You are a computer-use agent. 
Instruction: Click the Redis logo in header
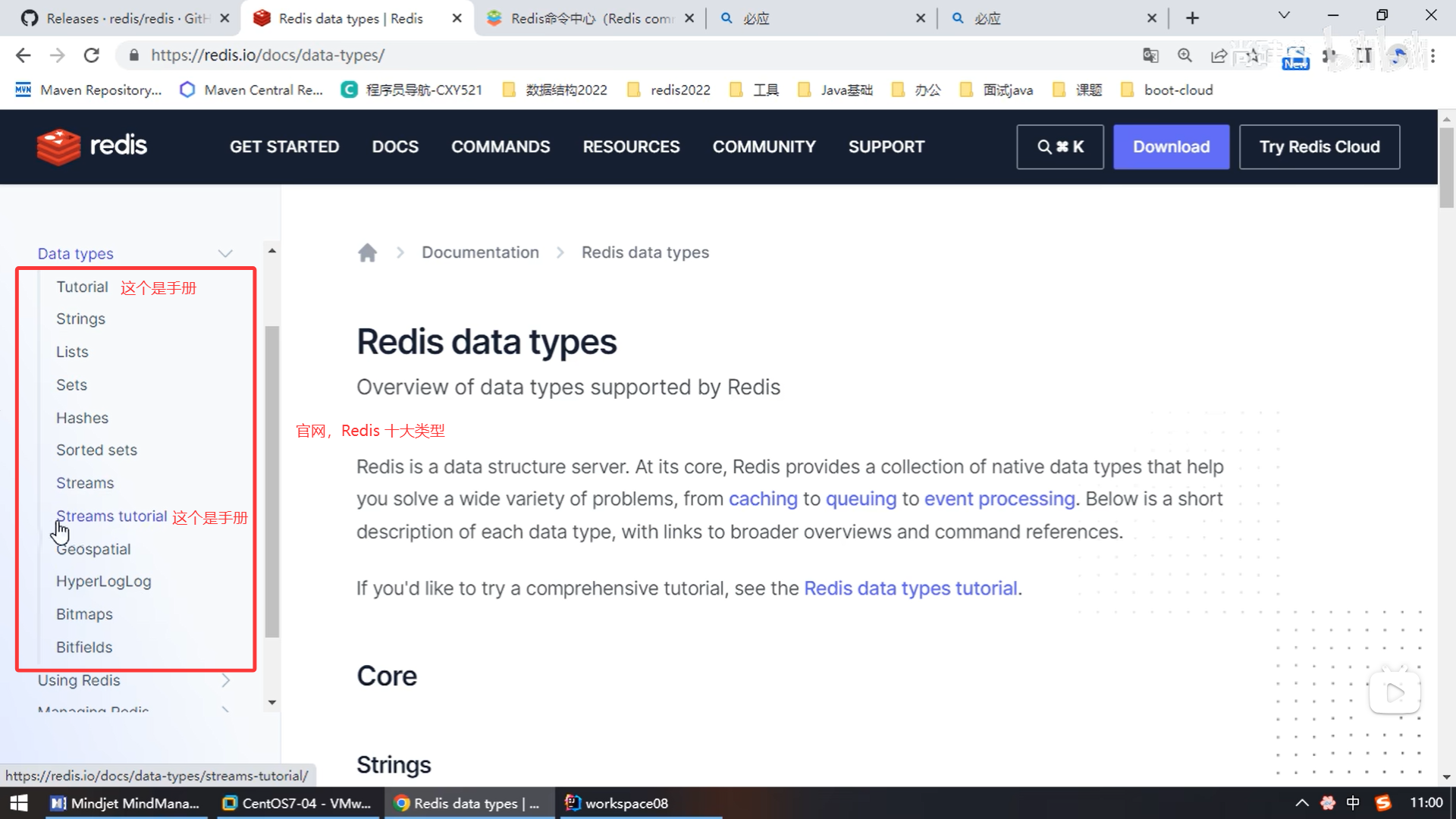[x=92, y=146]
